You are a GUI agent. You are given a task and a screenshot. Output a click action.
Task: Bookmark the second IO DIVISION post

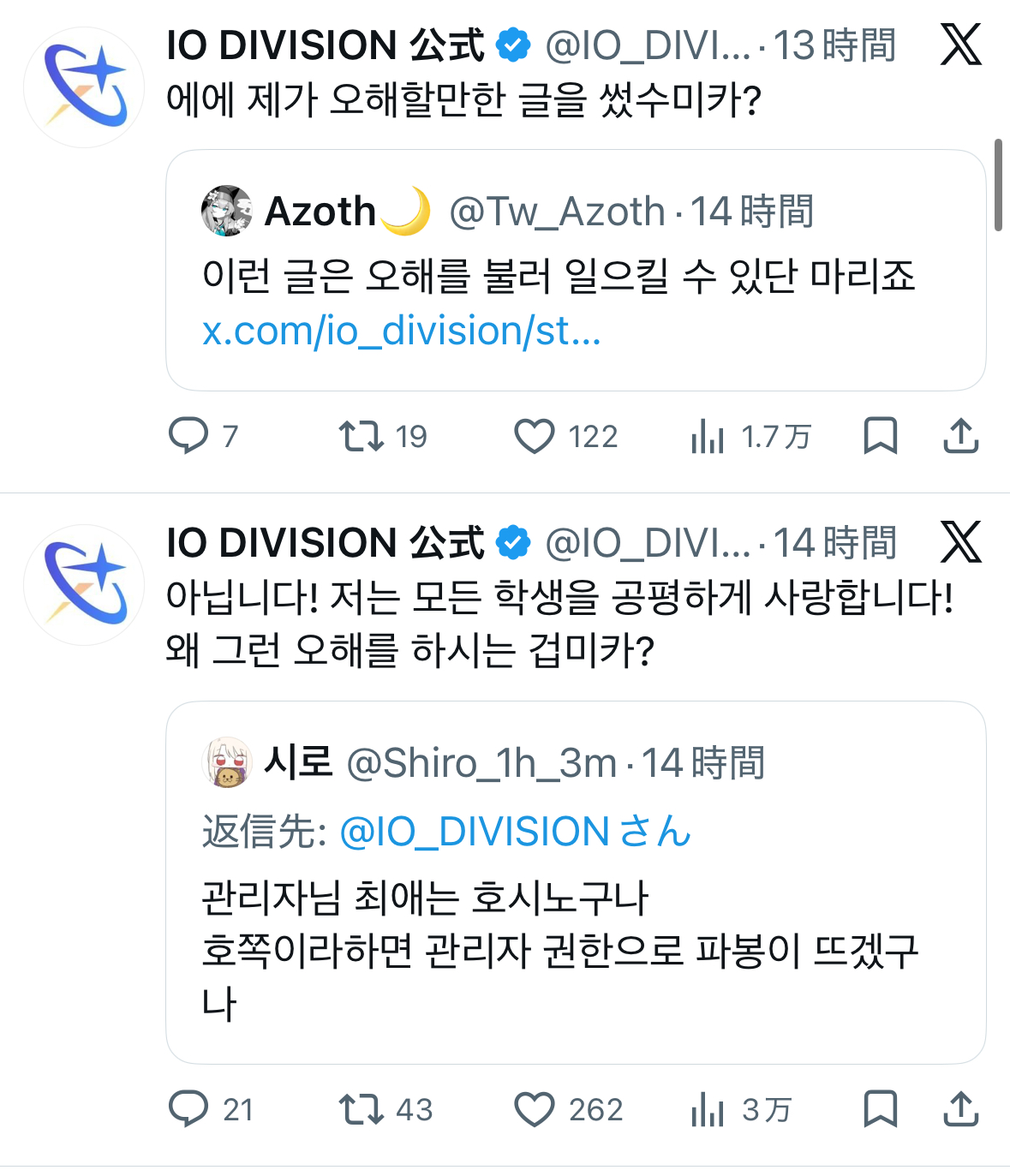click(880, 1108)
